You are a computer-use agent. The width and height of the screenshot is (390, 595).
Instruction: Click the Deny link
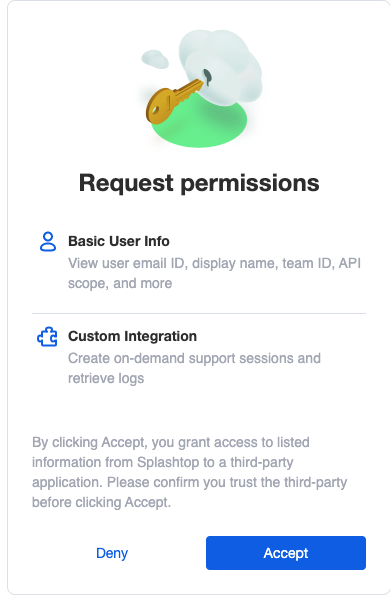[x=112, y=553]
